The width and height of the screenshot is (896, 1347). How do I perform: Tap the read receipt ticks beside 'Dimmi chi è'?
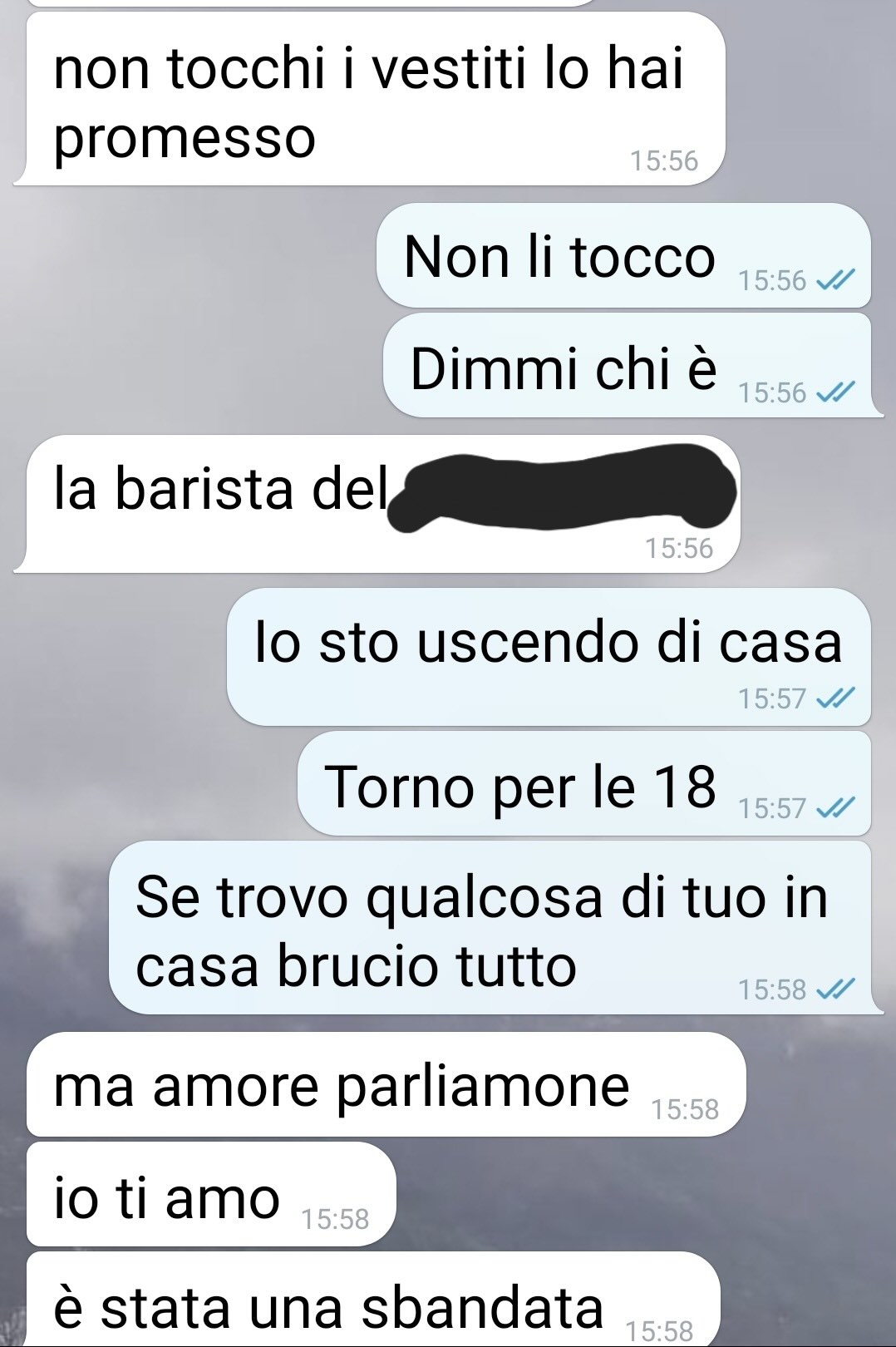click(x=835, y=392)
